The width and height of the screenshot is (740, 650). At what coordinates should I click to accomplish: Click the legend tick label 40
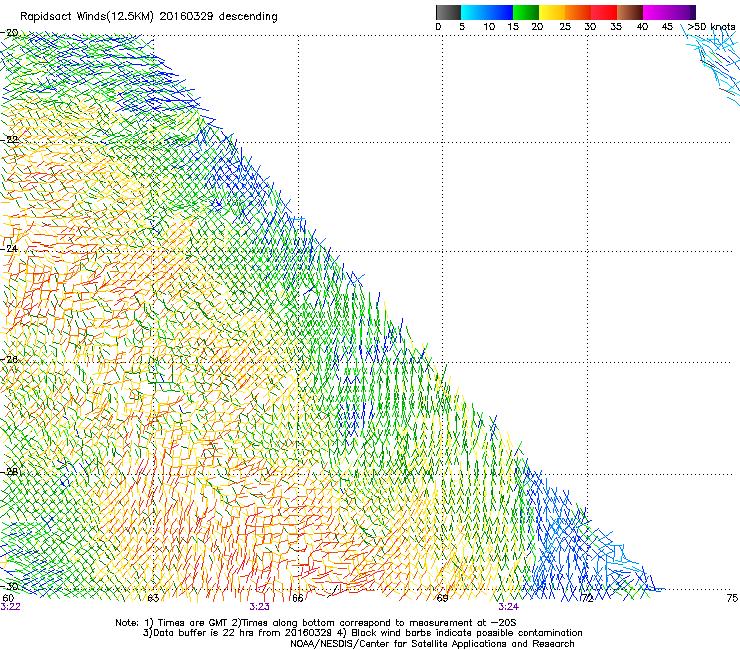(x=642, y=27)
